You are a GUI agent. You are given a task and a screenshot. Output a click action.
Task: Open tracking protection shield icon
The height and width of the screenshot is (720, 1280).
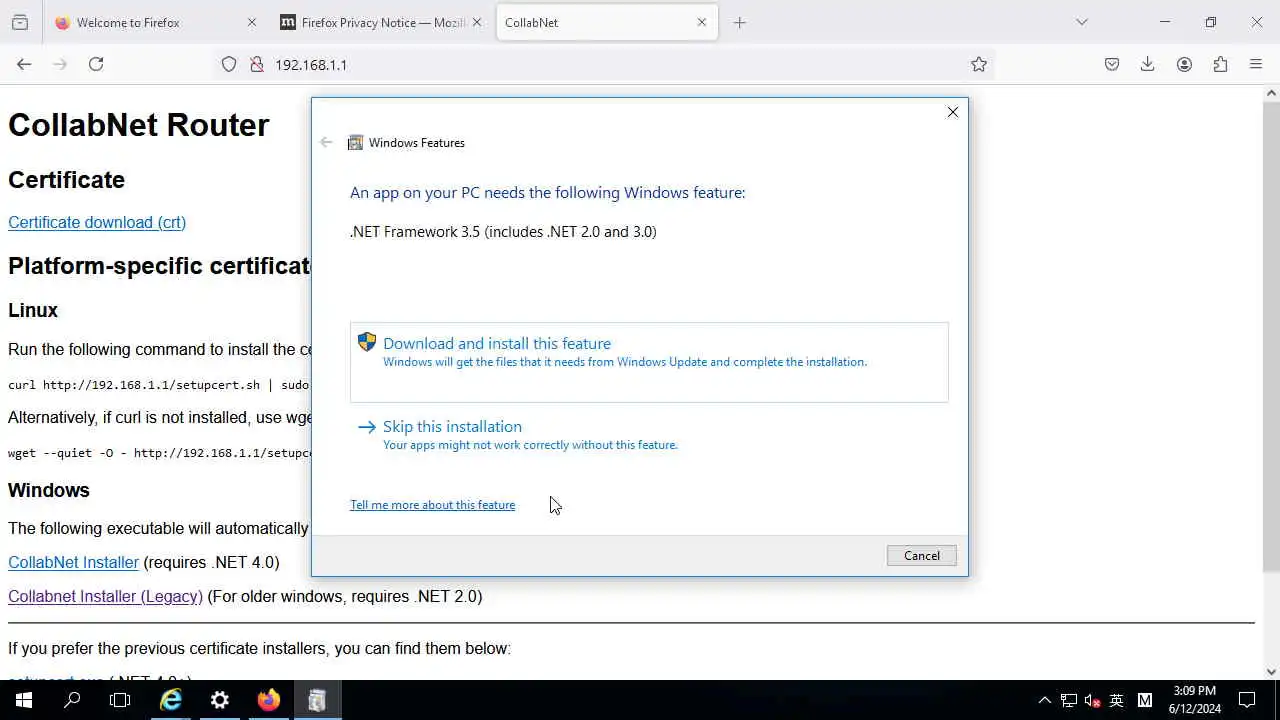tap(229, 64)
